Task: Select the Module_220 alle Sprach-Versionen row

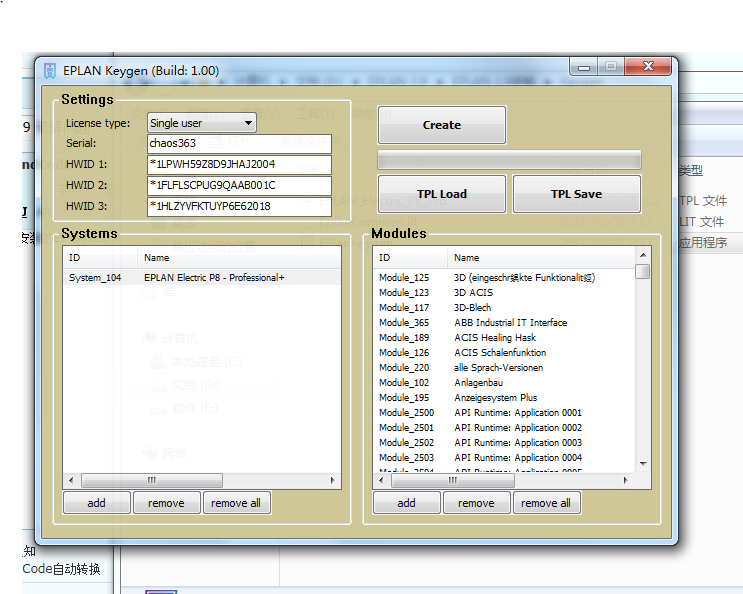Action: pos(510,368)
